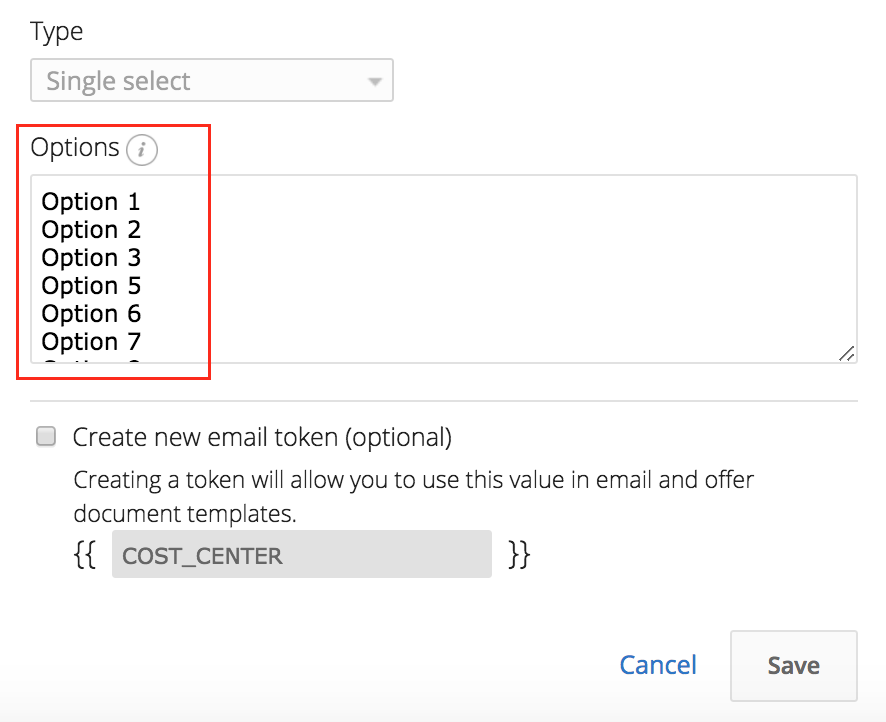The image size is (886, 722).
Task: Open the Single select type dropdown
Action: [212, 80]
